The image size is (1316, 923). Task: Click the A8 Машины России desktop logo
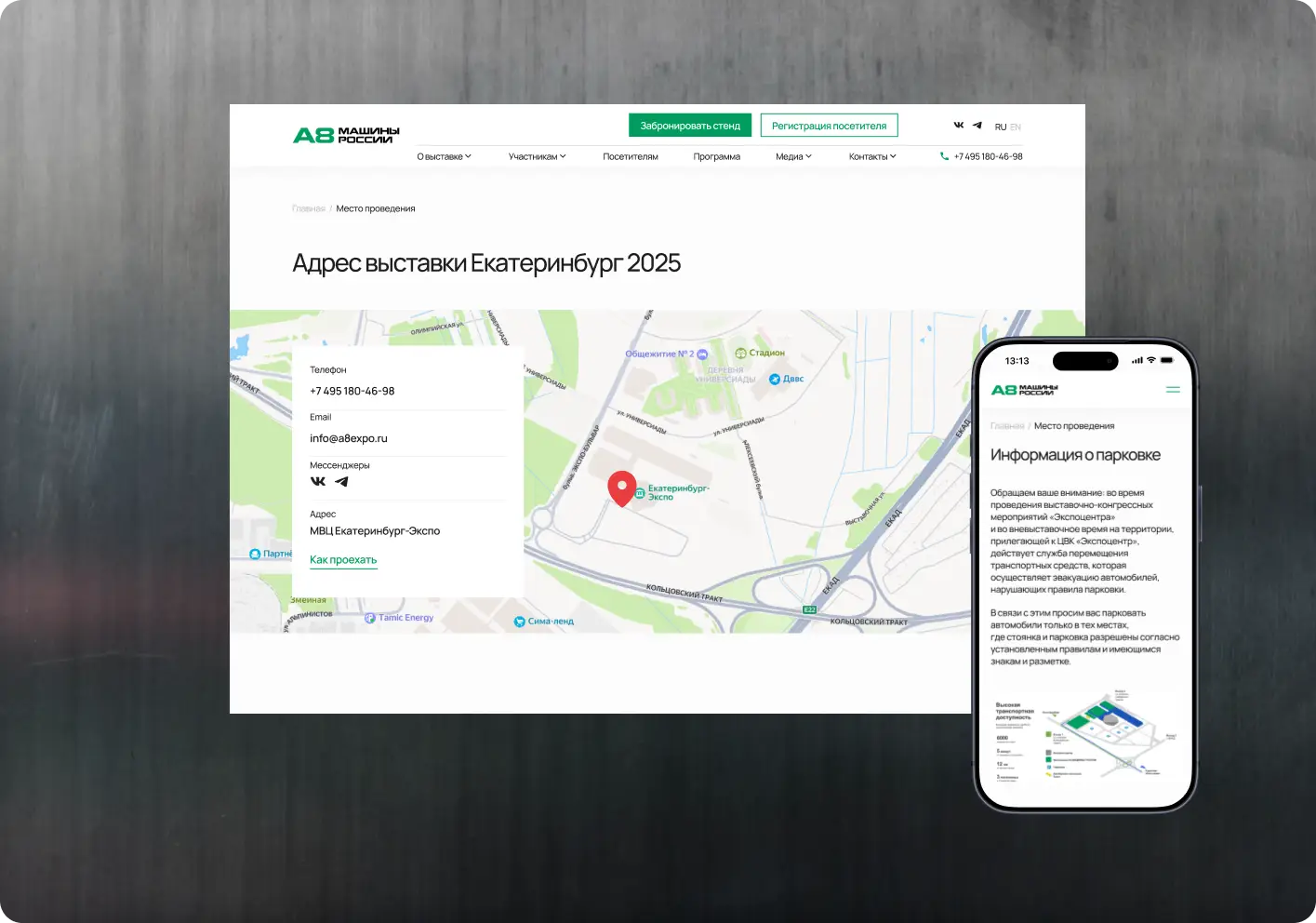tap(346, 135)
